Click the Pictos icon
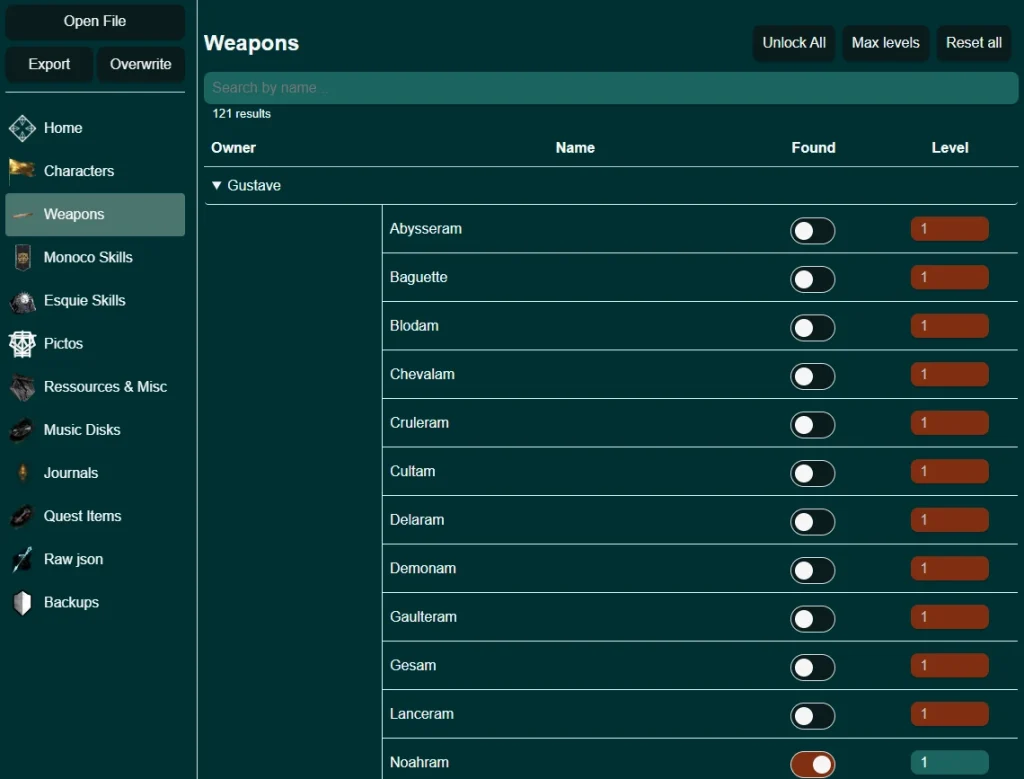The width and height of the screenshot is (1024, 779). click(x=22, y=344)
